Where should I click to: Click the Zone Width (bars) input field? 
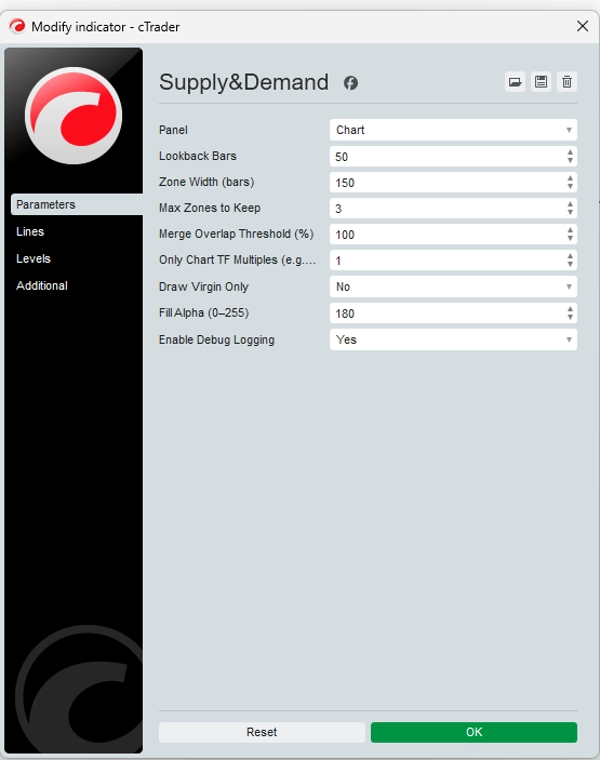[445, 183]
